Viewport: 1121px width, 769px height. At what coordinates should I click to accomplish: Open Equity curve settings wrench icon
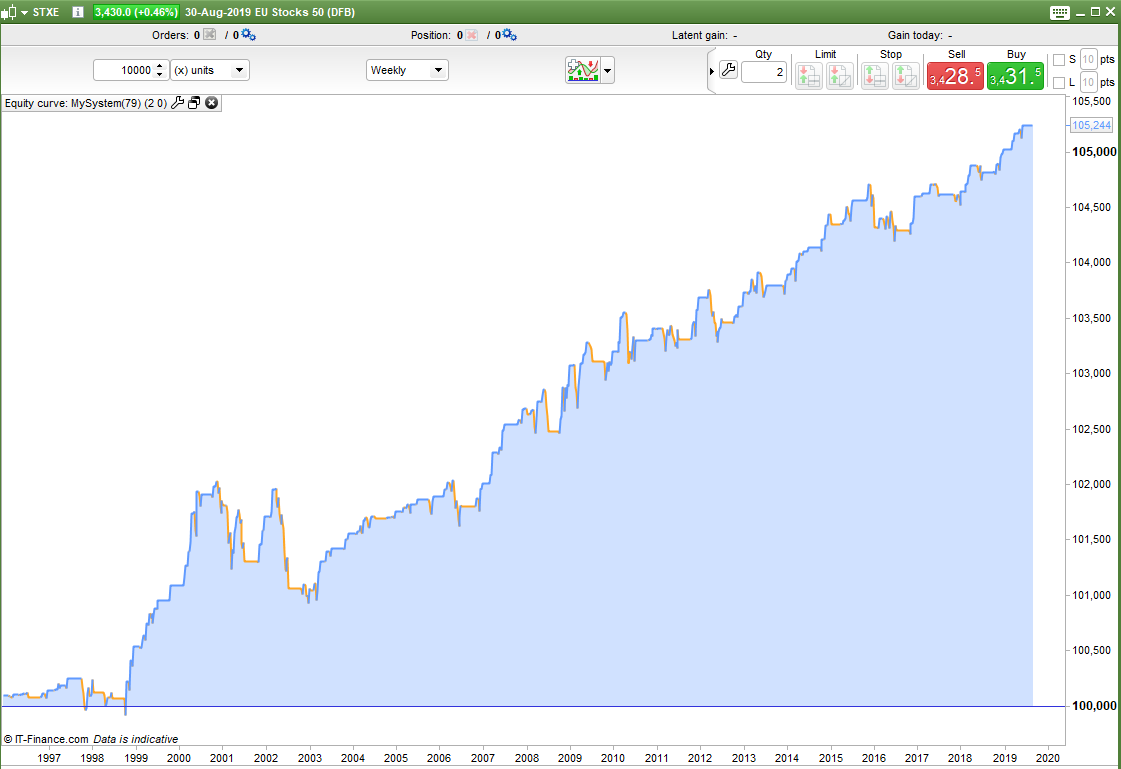click(177, 103)
